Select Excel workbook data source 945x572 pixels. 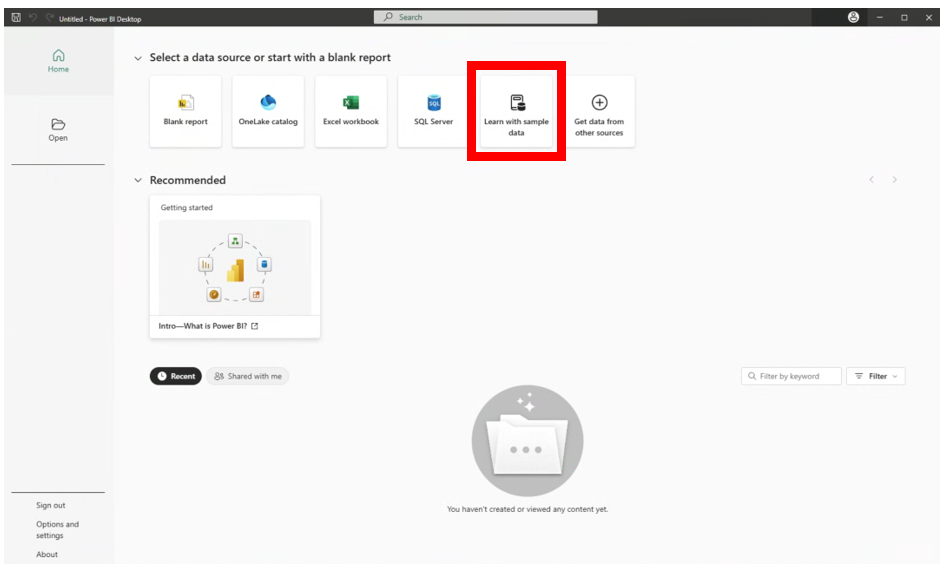[x=351, y=112]
